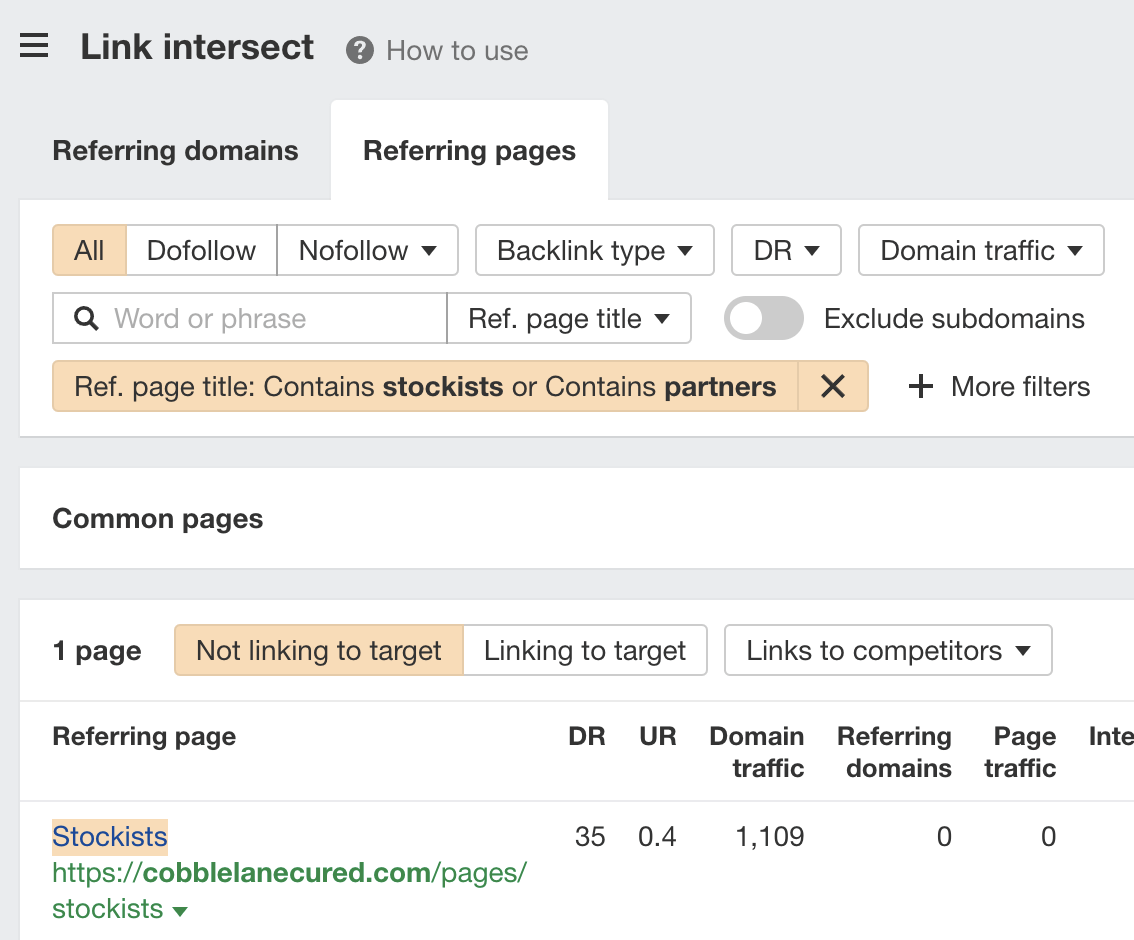Open the Domain traffic dropdown
The width and height of the screenshot is (1134, 940).
pyautogui.click(x=980, y=250)
